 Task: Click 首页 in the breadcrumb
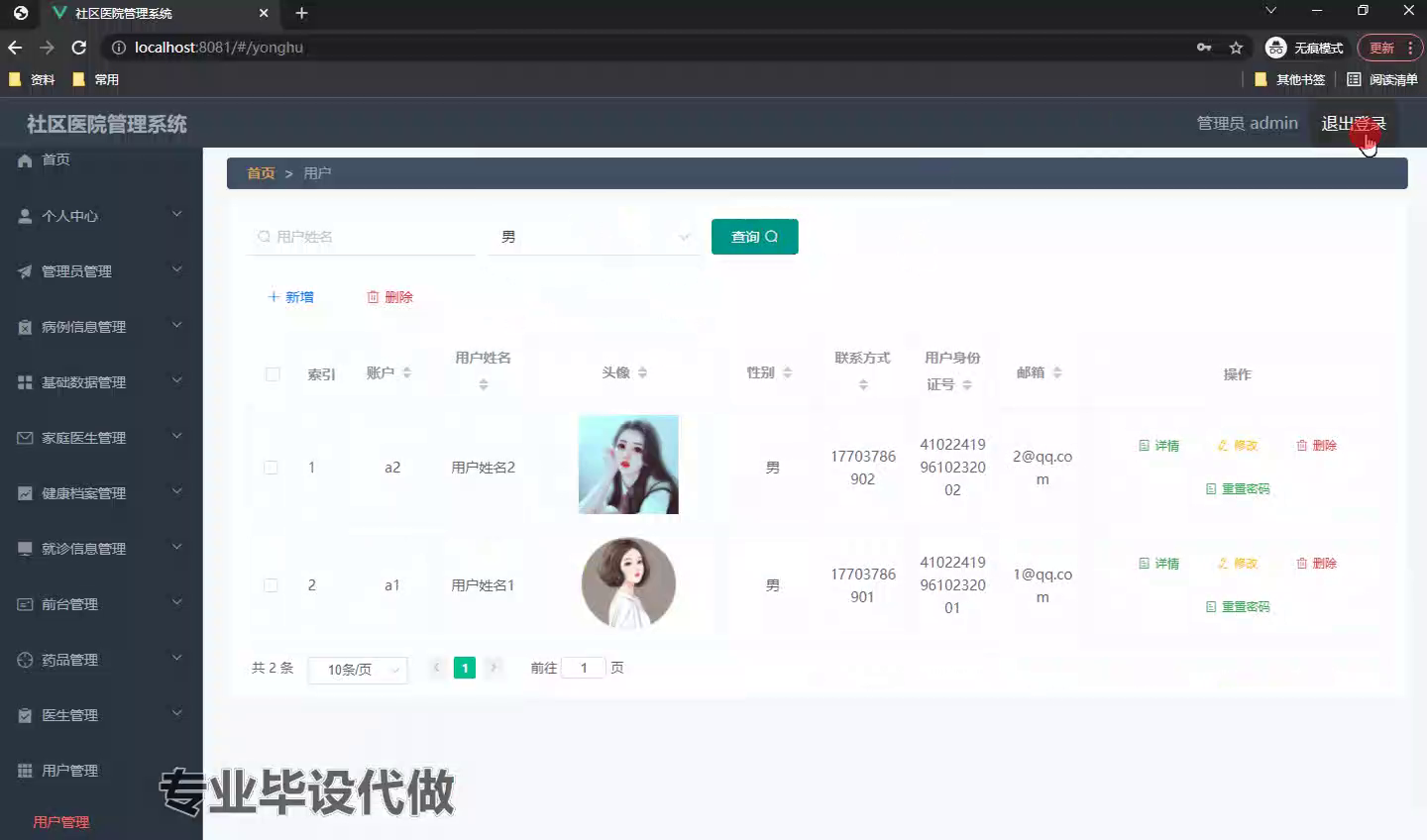point(261,173)
